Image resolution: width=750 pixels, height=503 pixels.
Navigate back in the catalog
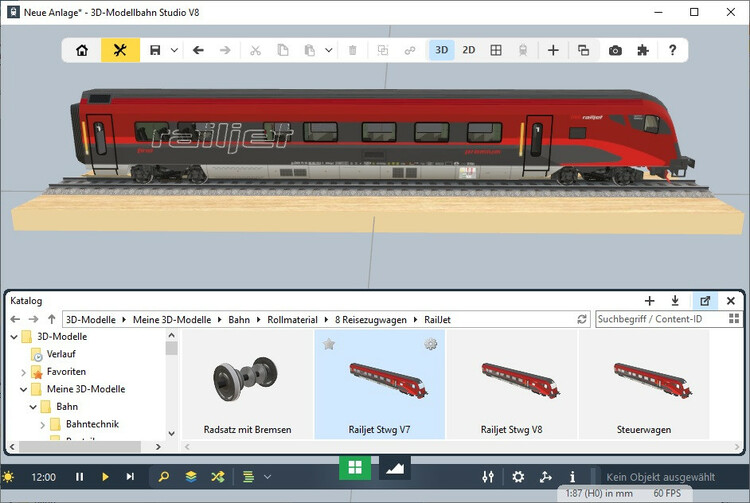pos(15,319)
